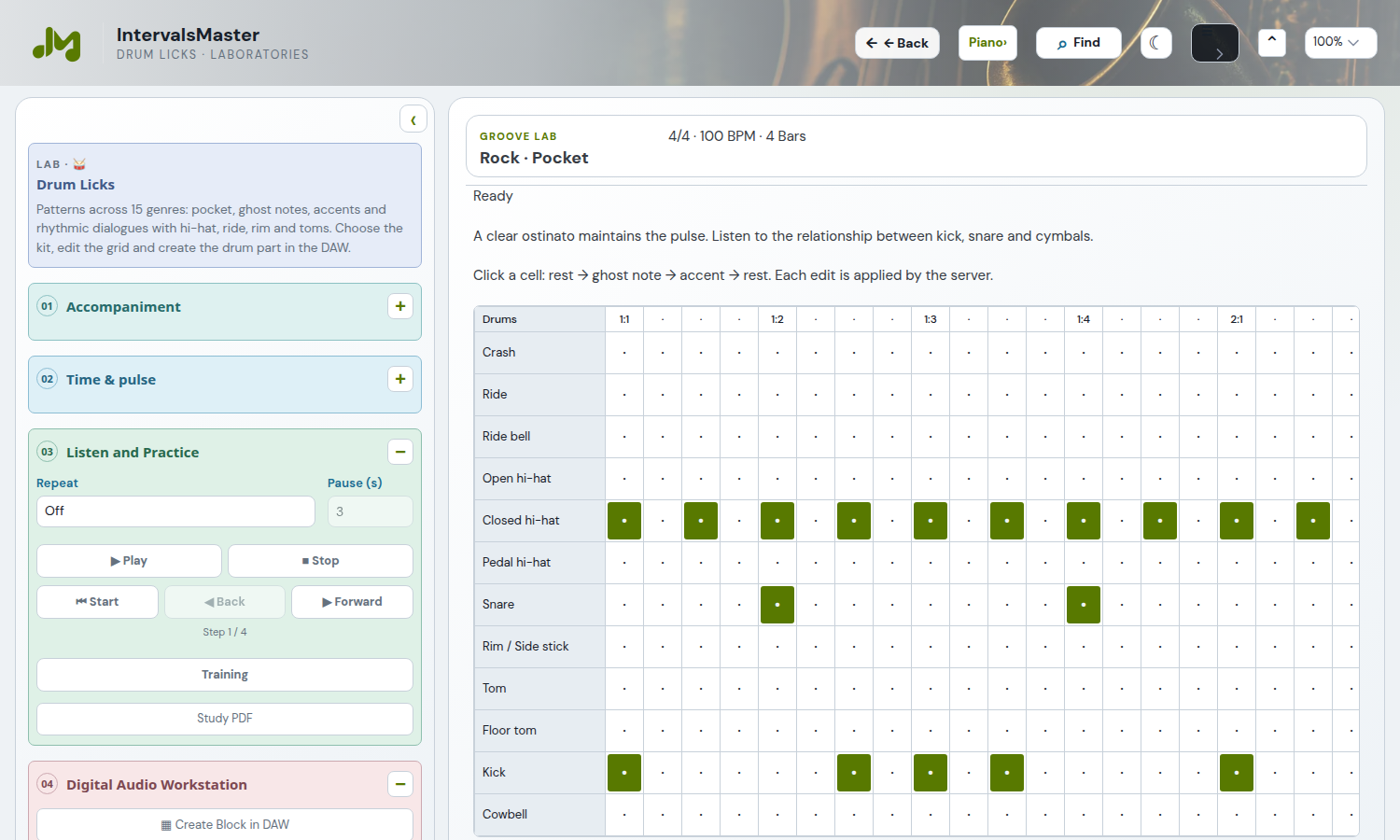Click the GROOVE LAB label
The image size is (1400, 840).
[518, 136]
